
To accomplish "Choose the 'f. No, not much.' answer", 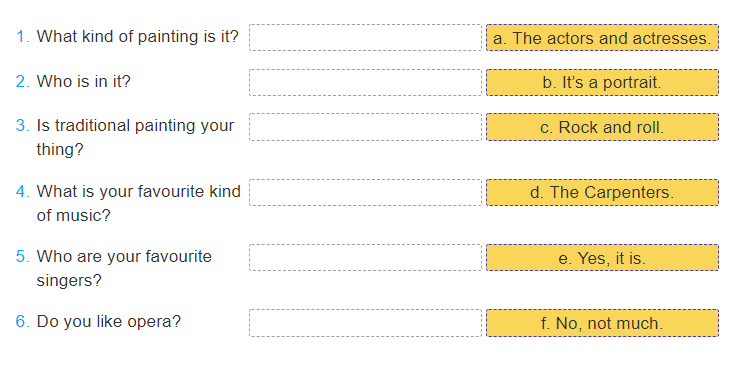I will 602,323.
